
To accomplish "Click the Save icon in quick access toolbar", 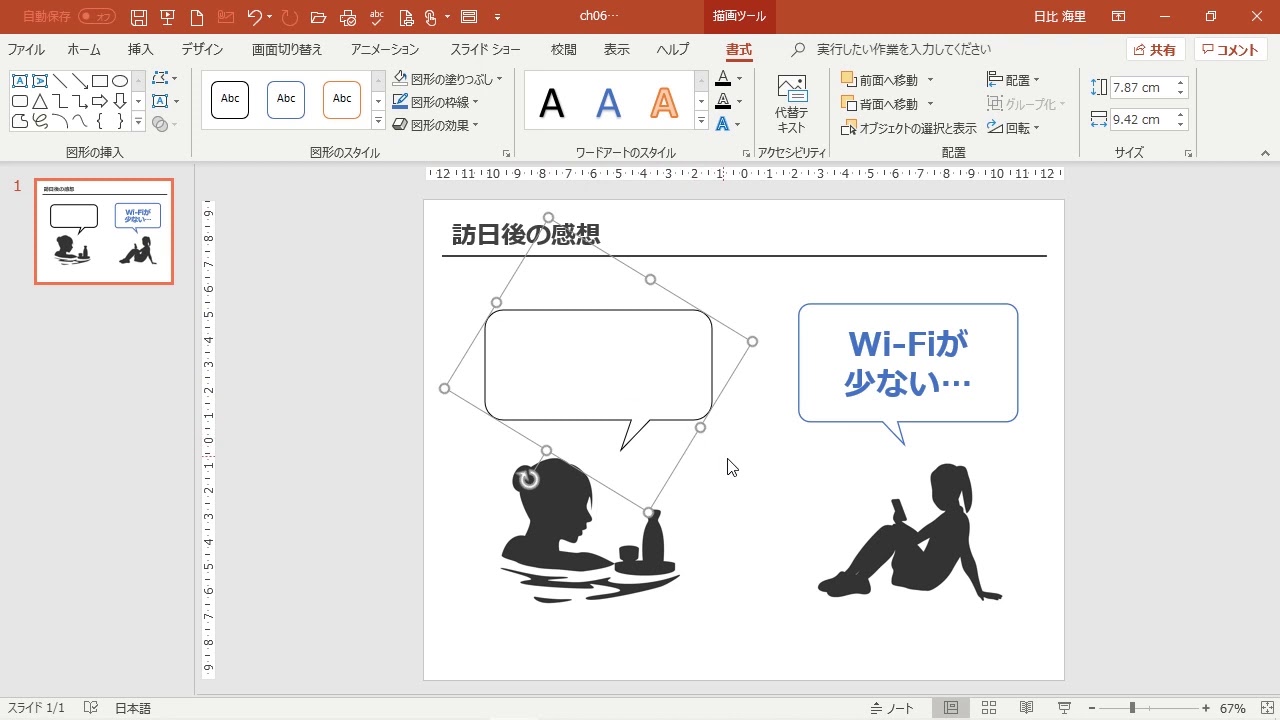I will click(139, 17).
